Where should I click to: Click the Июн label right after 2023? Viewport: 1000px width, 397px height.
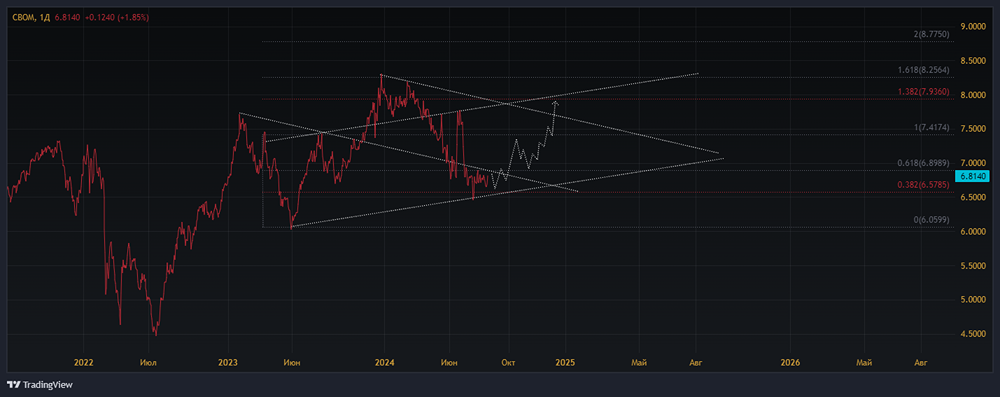[x=292, y=363]
